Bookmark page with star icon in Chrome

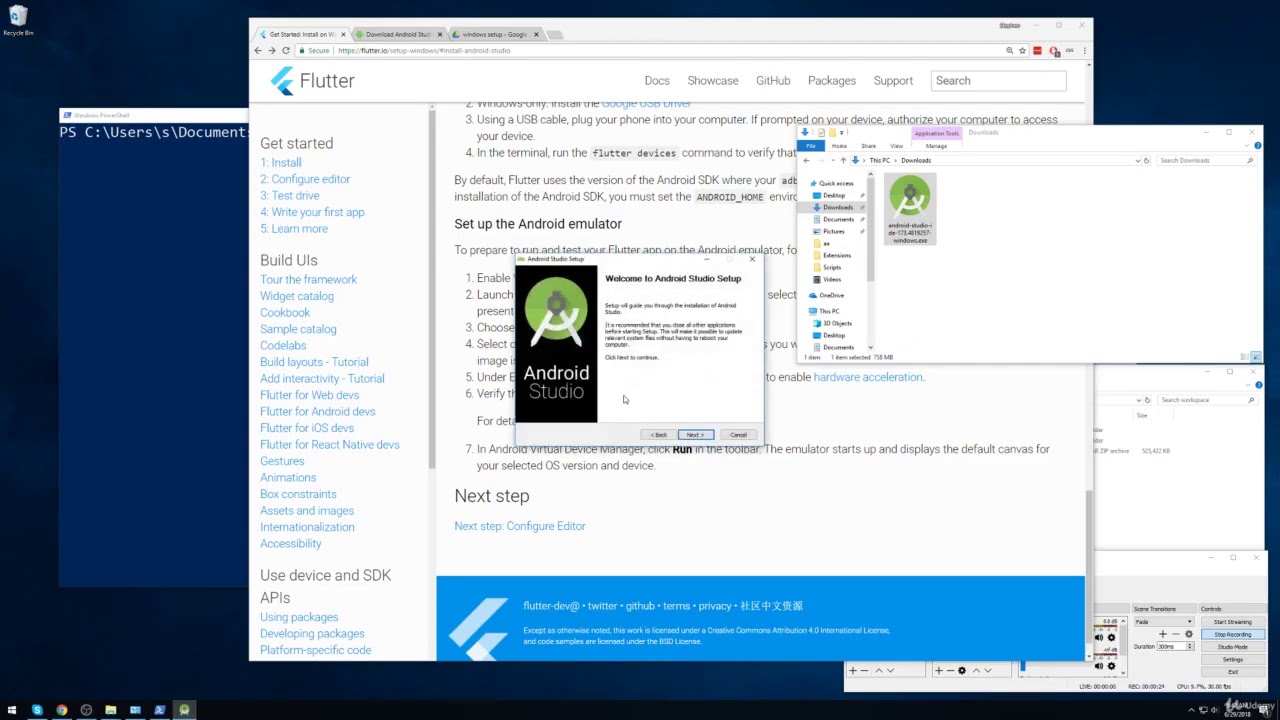pos(1022,51)
